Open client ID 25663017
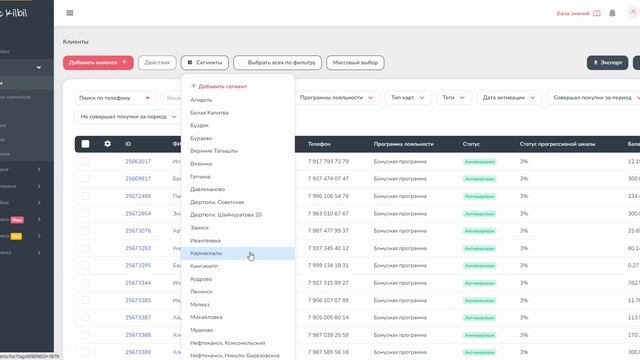Image resolution: width=640 pixels, height=360 pixels. (x=138, y=162)
